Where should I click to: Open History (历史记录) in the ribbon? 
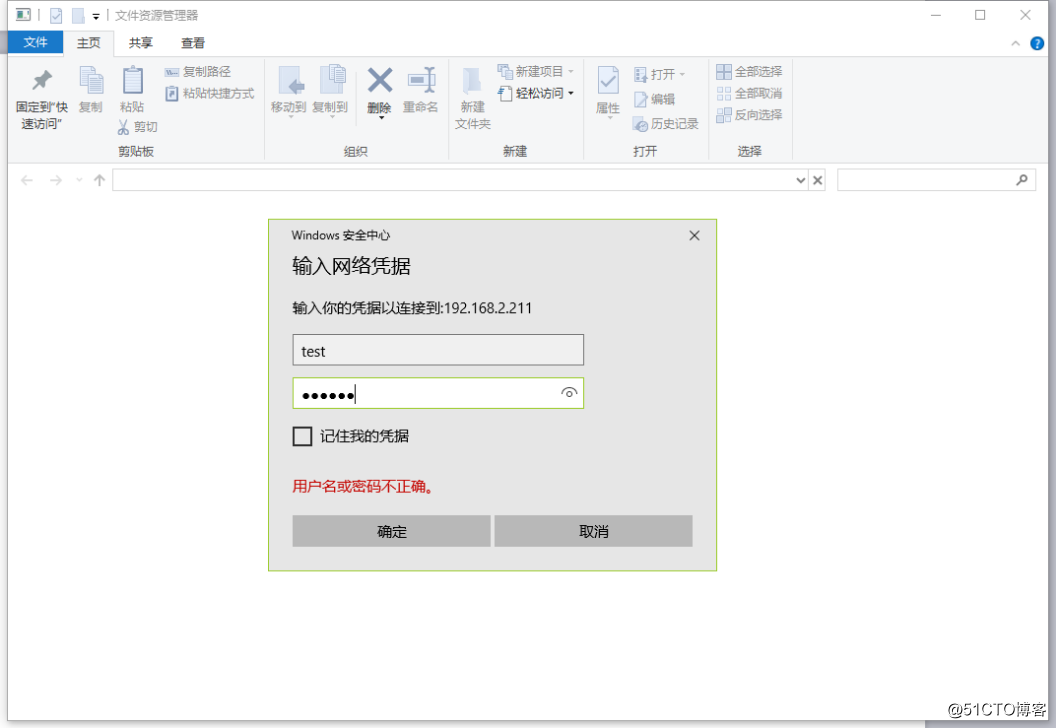[666, 124]
